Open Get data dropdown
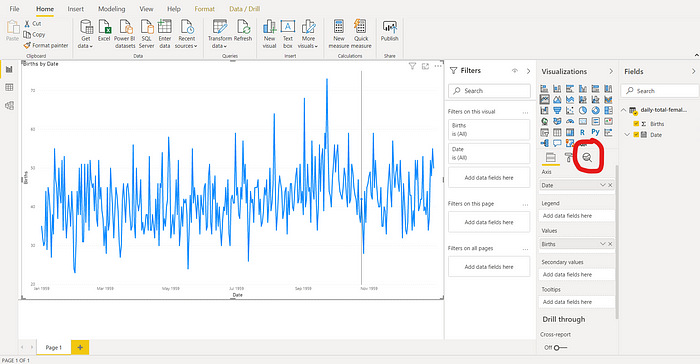The width and height of the screenshot is (700, 364). [86, 46]
